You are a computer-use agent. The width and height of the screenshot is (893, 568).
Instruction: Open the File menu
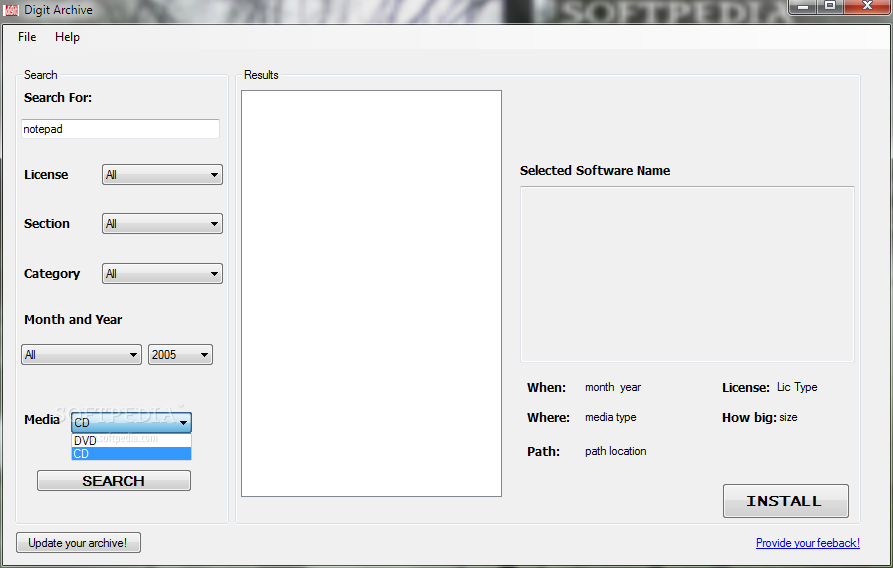pos(27,37)
